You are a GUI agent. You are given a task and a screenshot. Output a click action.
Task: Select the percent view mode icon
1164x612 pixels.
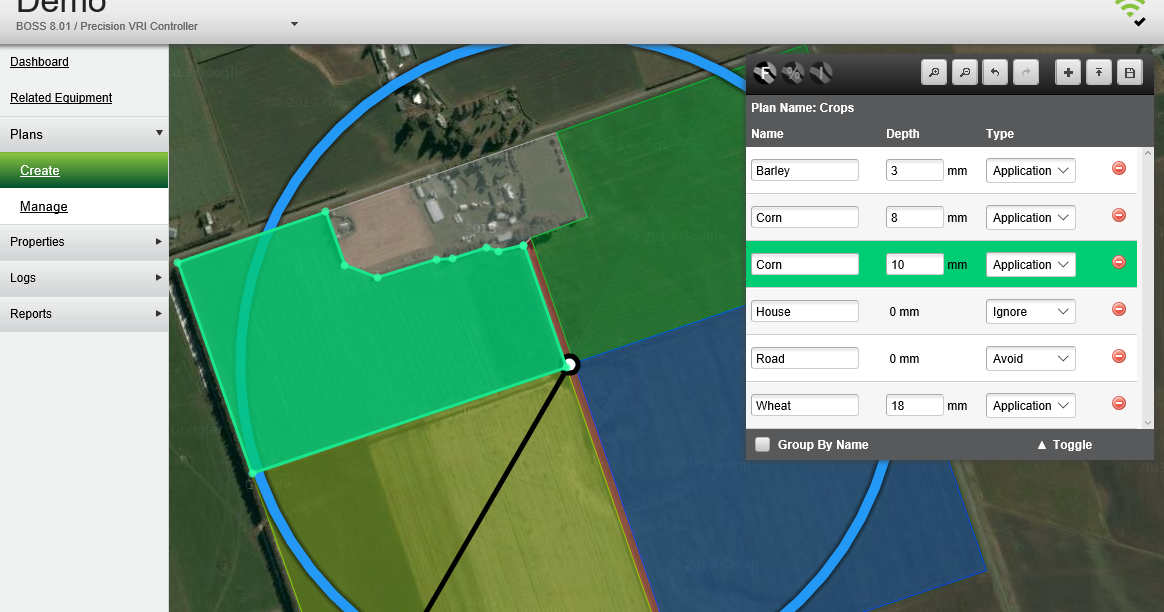793,72
